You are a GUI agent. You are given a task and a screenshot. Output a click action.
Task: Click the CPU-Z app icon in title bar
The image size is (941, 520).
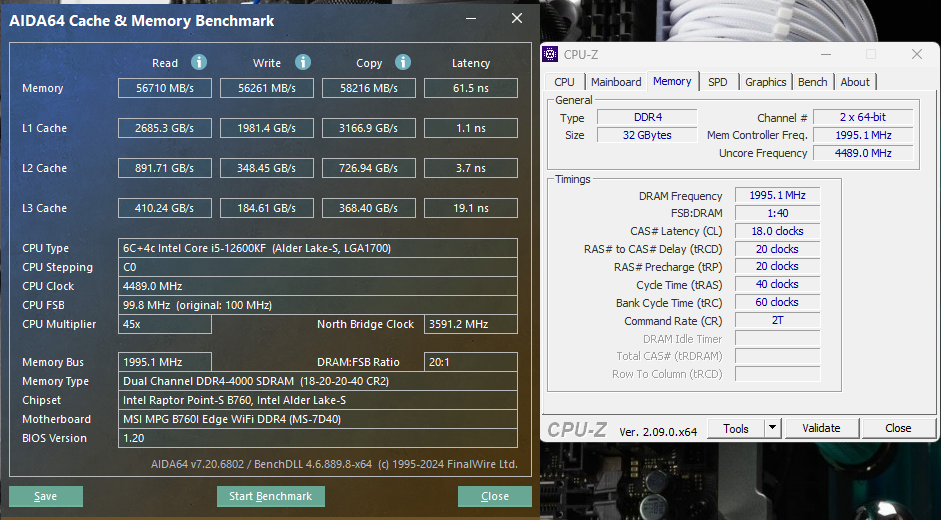coord(550,54)
